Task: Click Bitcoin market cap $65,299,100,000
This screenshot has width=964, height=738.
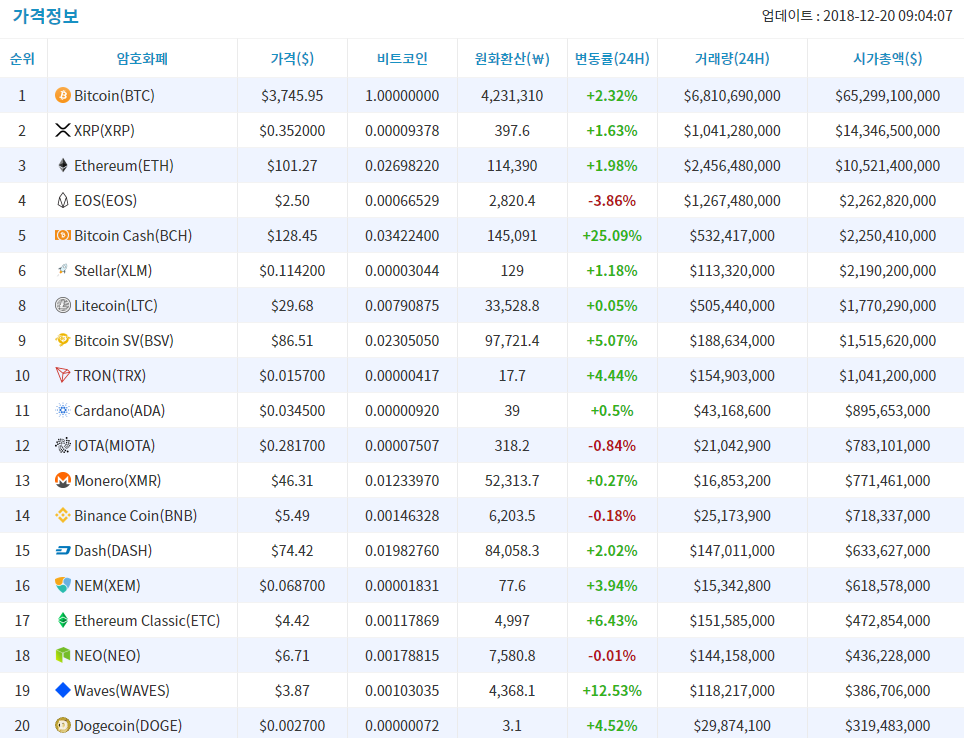Action: click(x=888, y=96)
